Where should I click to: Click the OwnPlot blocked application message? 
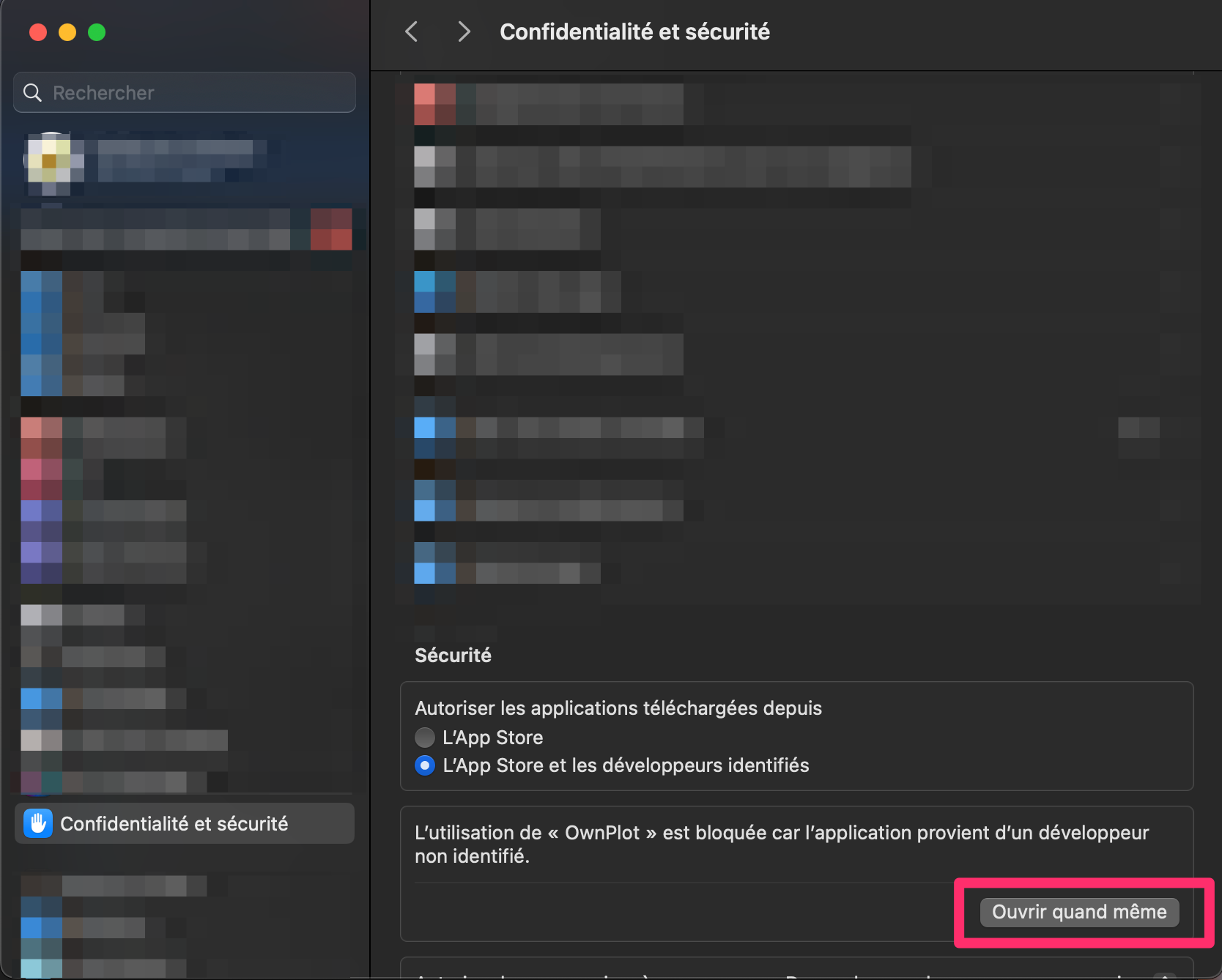(x=781, y=844)
